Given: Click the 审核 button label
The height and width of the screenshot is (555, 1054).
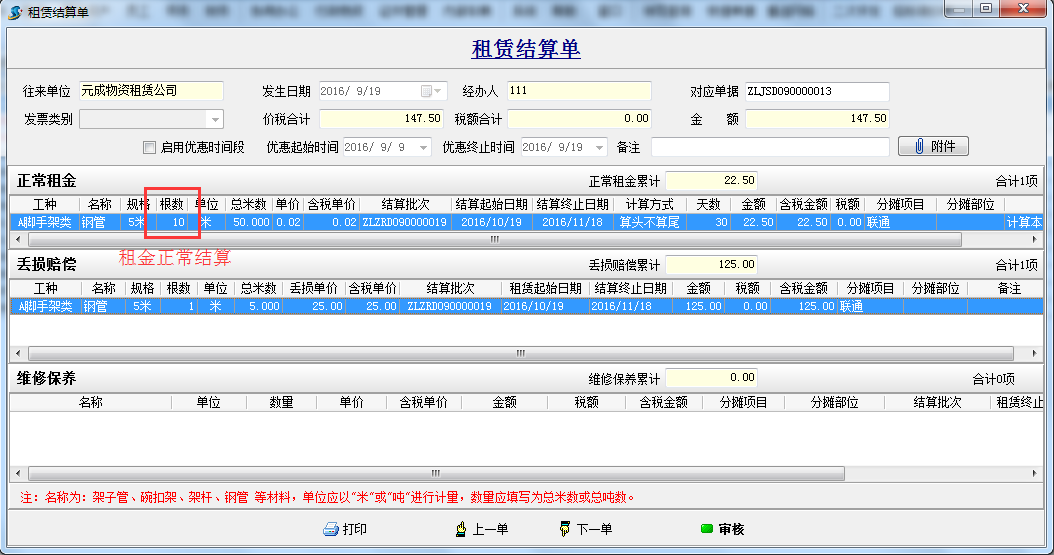Looking at the screenshot, I should [731, 529].
